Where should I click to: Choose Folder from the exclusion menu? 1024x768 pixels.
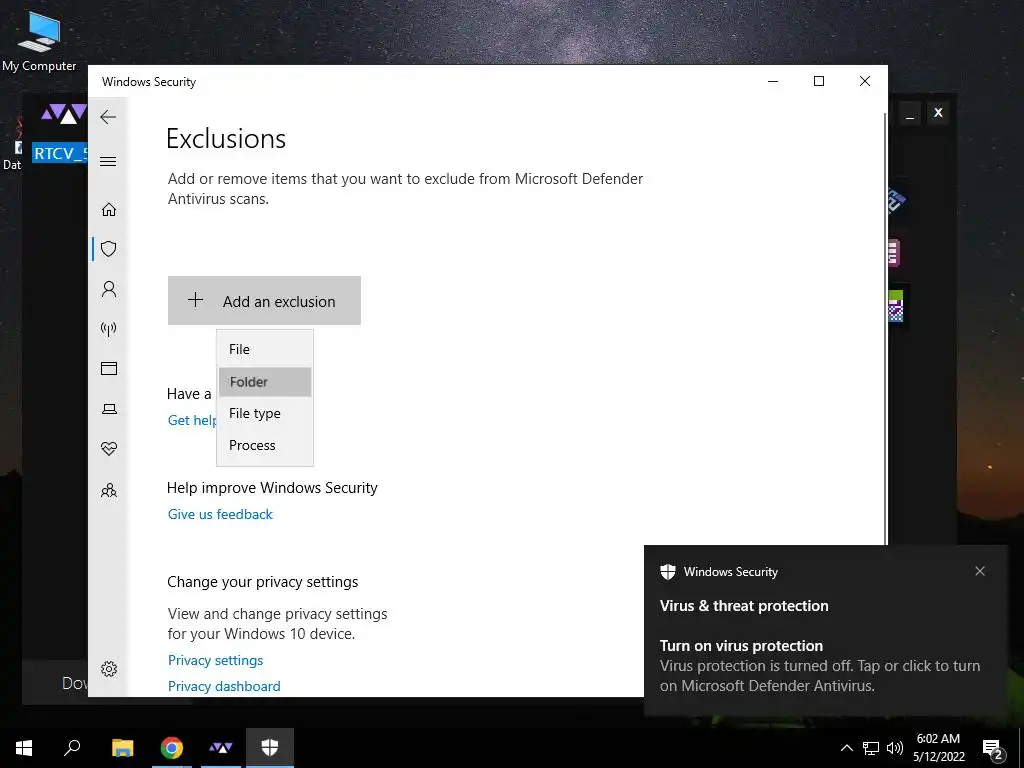pos(264,382)
